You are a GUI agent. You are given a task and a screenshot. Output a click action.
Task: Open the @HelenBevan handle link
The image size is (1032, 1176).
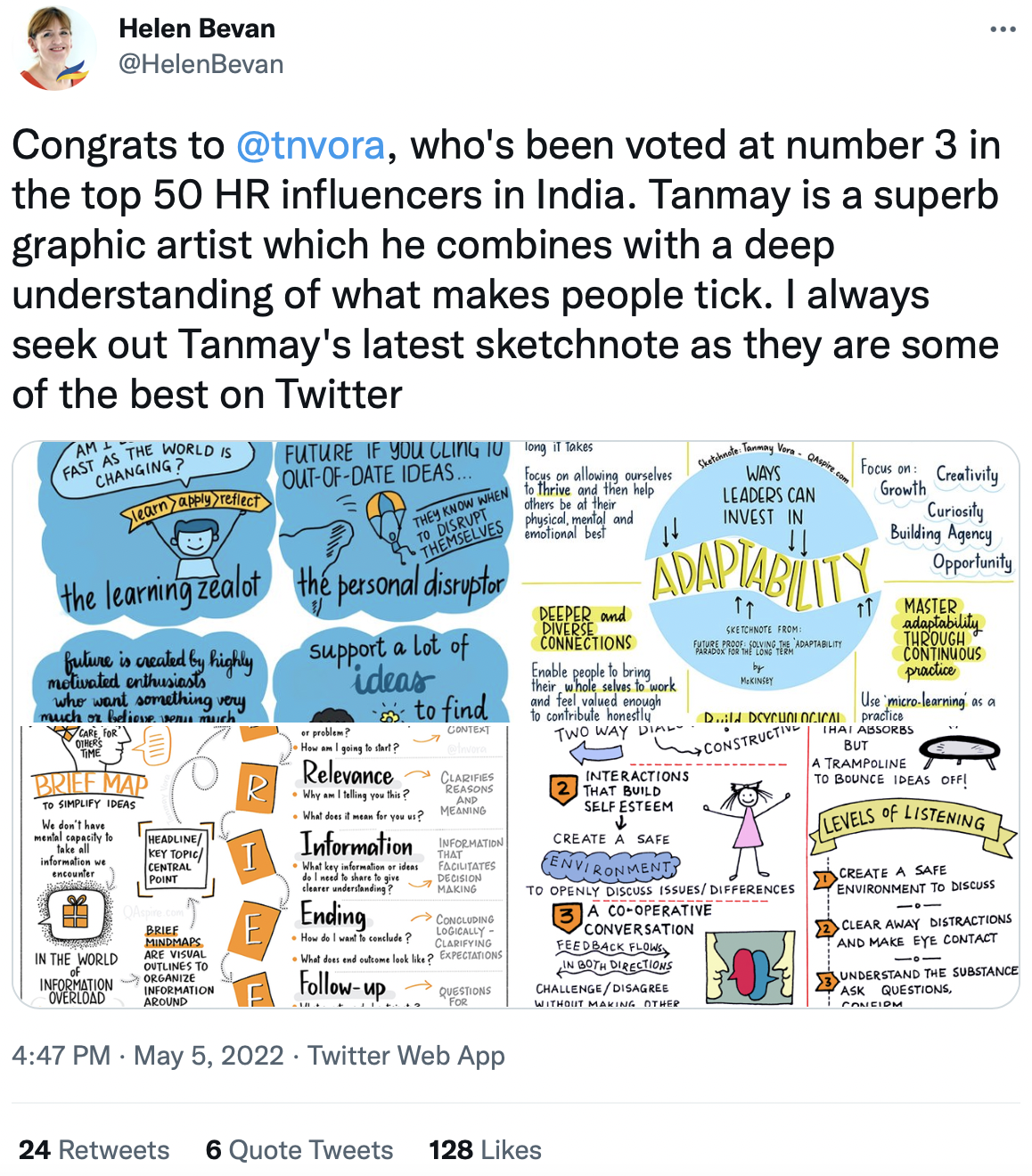(x=201, y=64)
